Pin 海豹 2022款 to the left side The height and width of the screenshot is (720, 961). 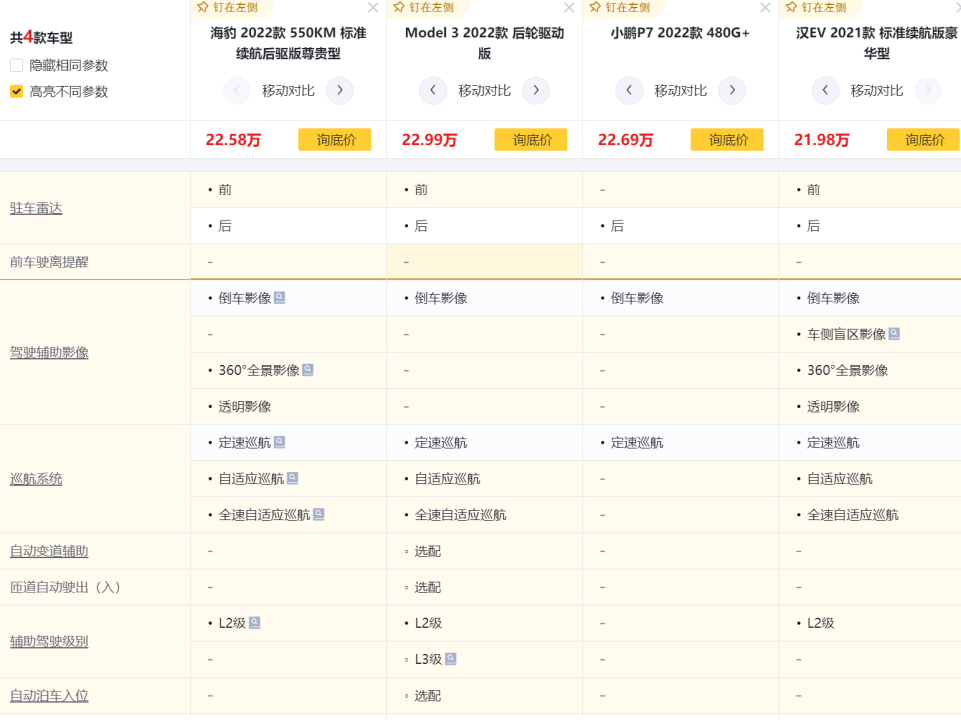coord(227,7)
